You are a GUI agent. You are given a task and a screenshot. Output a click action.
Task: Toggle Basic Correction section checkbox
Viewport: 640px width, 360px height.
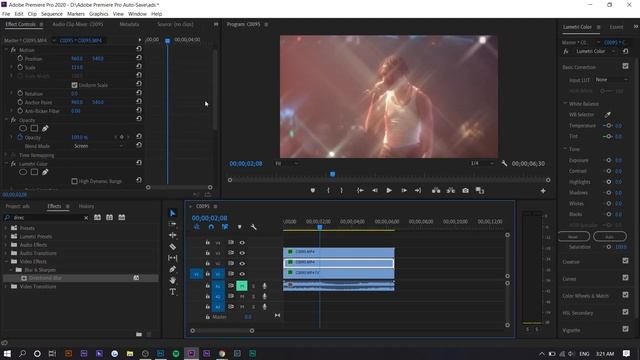625,66
